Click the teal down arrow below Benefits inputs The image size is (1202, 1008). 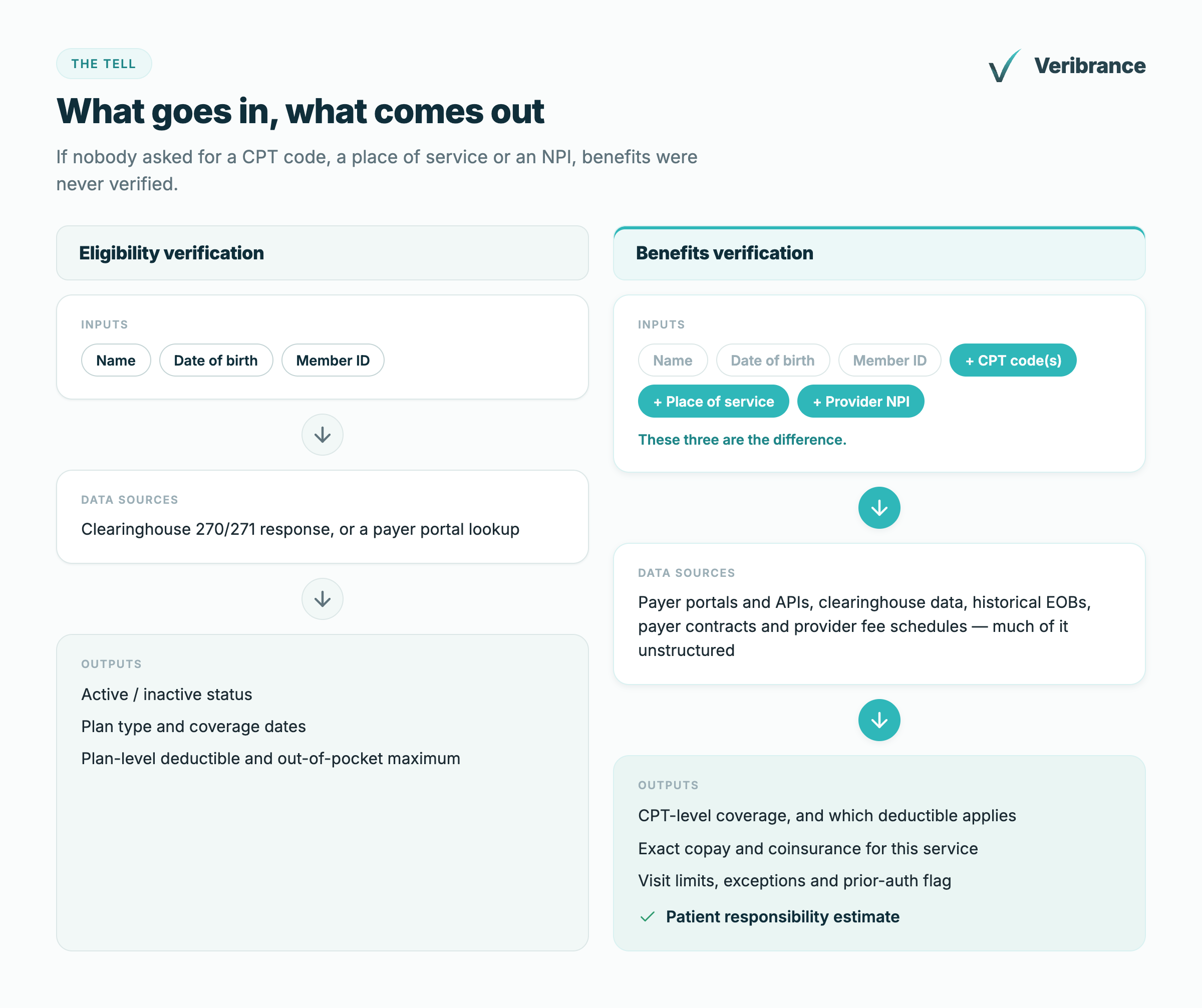[879, 508]
